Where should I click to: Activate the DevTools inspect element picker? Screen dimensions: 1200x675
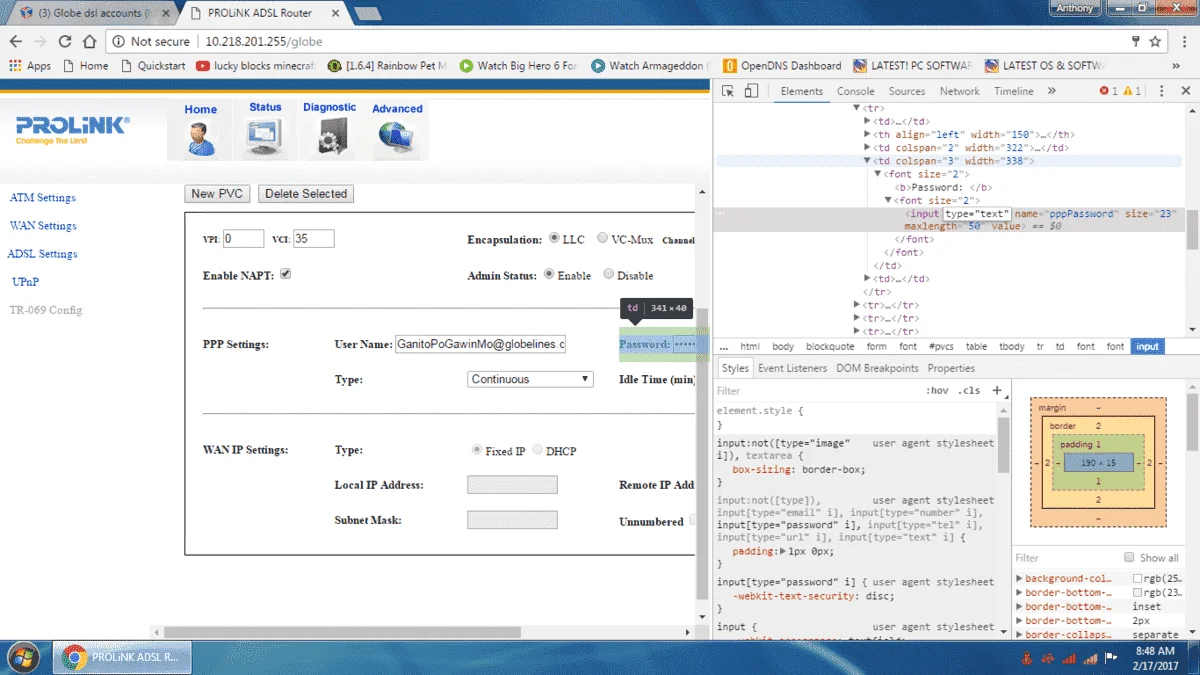click(728, 91)
